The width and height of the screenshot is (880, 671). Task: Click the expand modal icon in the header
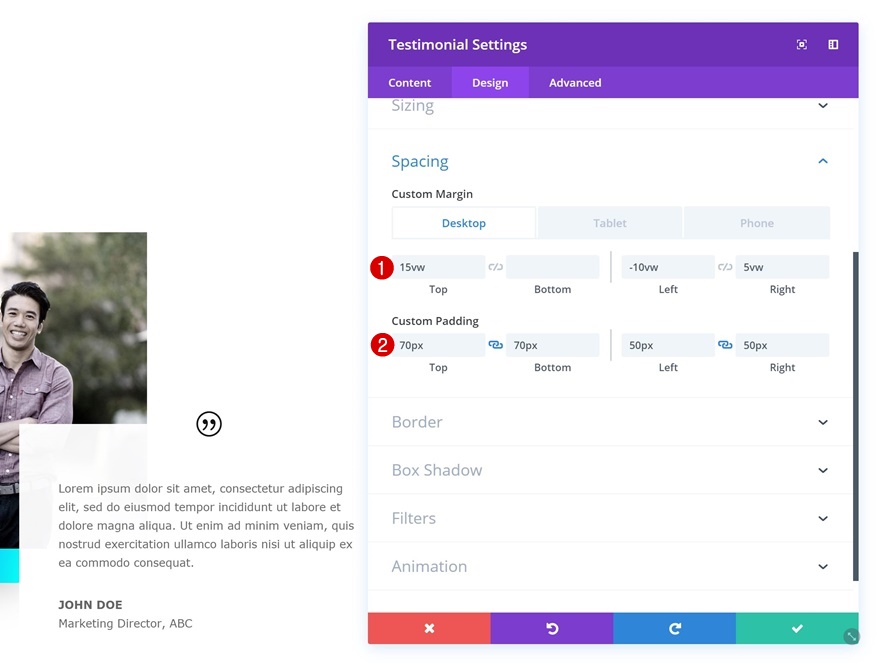pyautogui.click(x=801, y=44)
